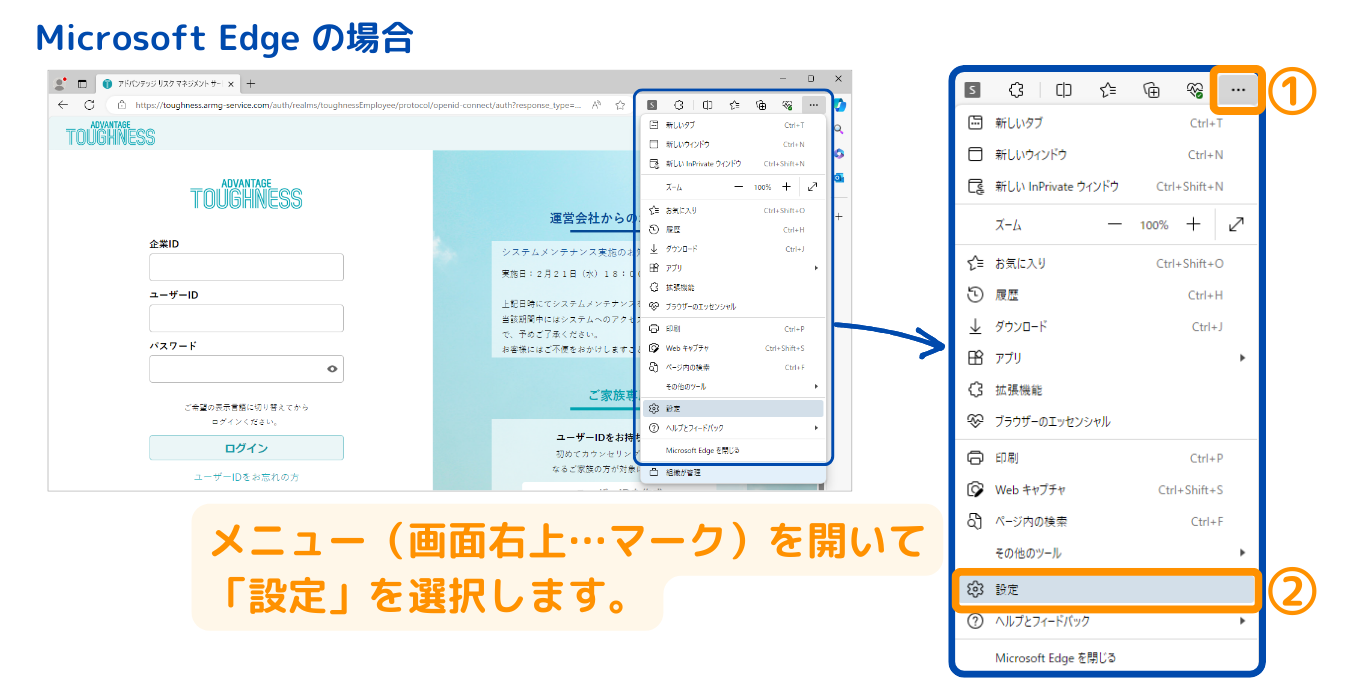Click the three-dots menu button in the browser window
Screen dimensions: 1366x699
click(814, 104)
